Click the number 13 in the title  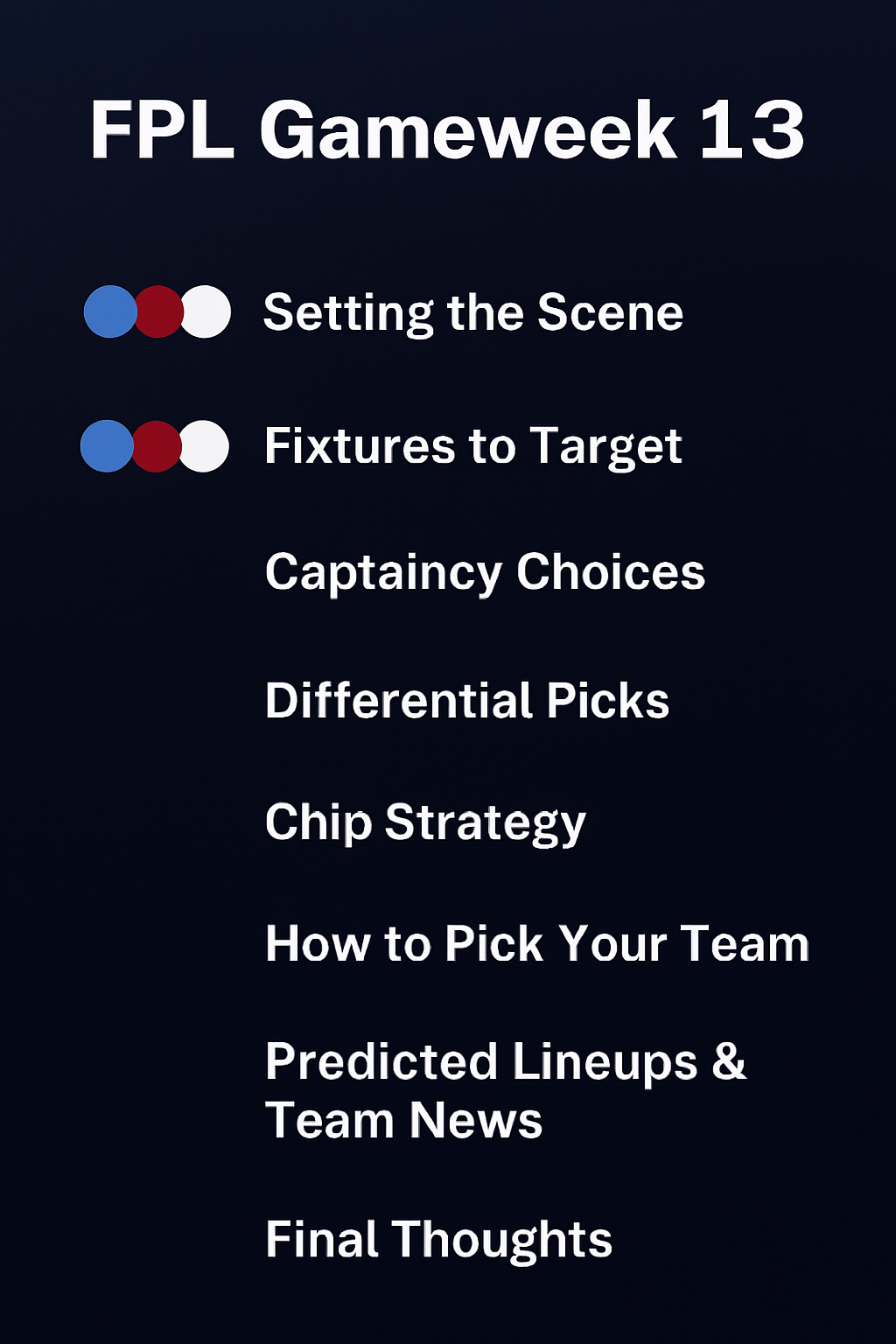point(752,130)
